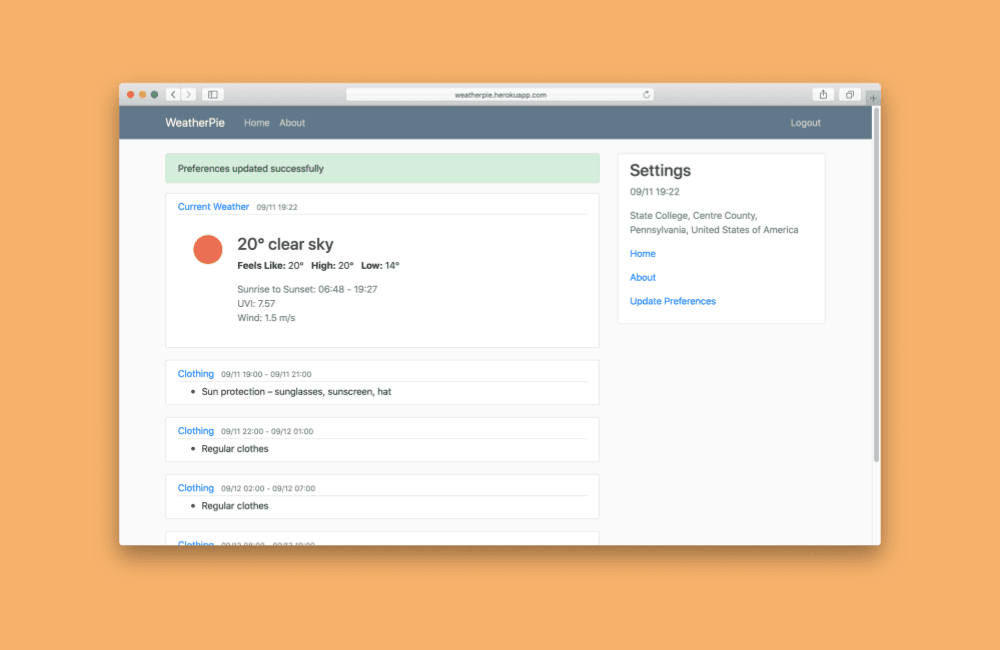Viewport: 1000px width, 650px height.
Task: Click Regular clothes under the 09/11 22:00 card
Action: [x=235, y=448]
